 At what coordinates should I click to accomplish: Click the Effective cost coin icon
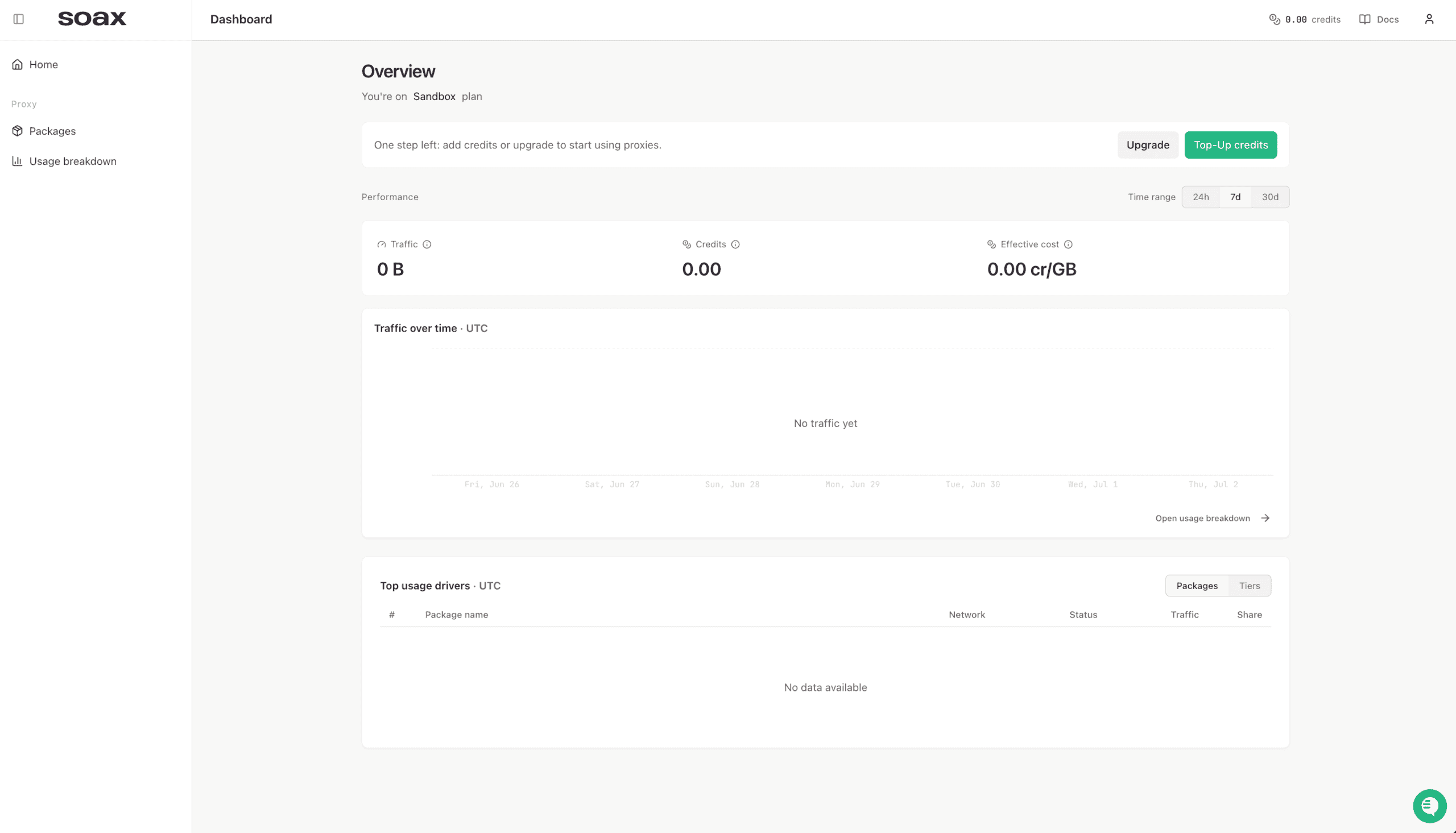click(991, 244)
